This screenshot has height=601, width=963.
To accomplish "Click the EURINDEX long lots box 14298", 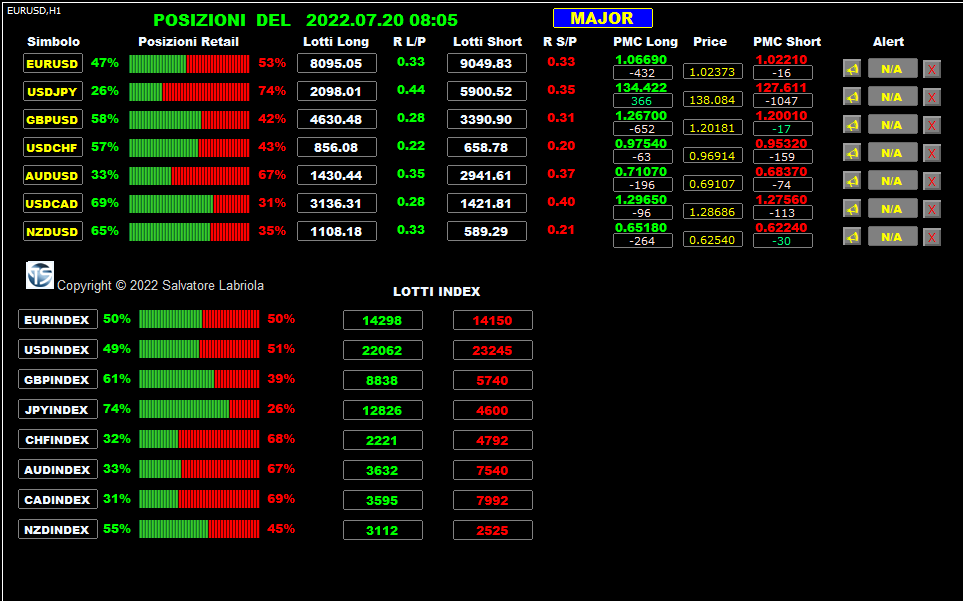I will [383, 320].
